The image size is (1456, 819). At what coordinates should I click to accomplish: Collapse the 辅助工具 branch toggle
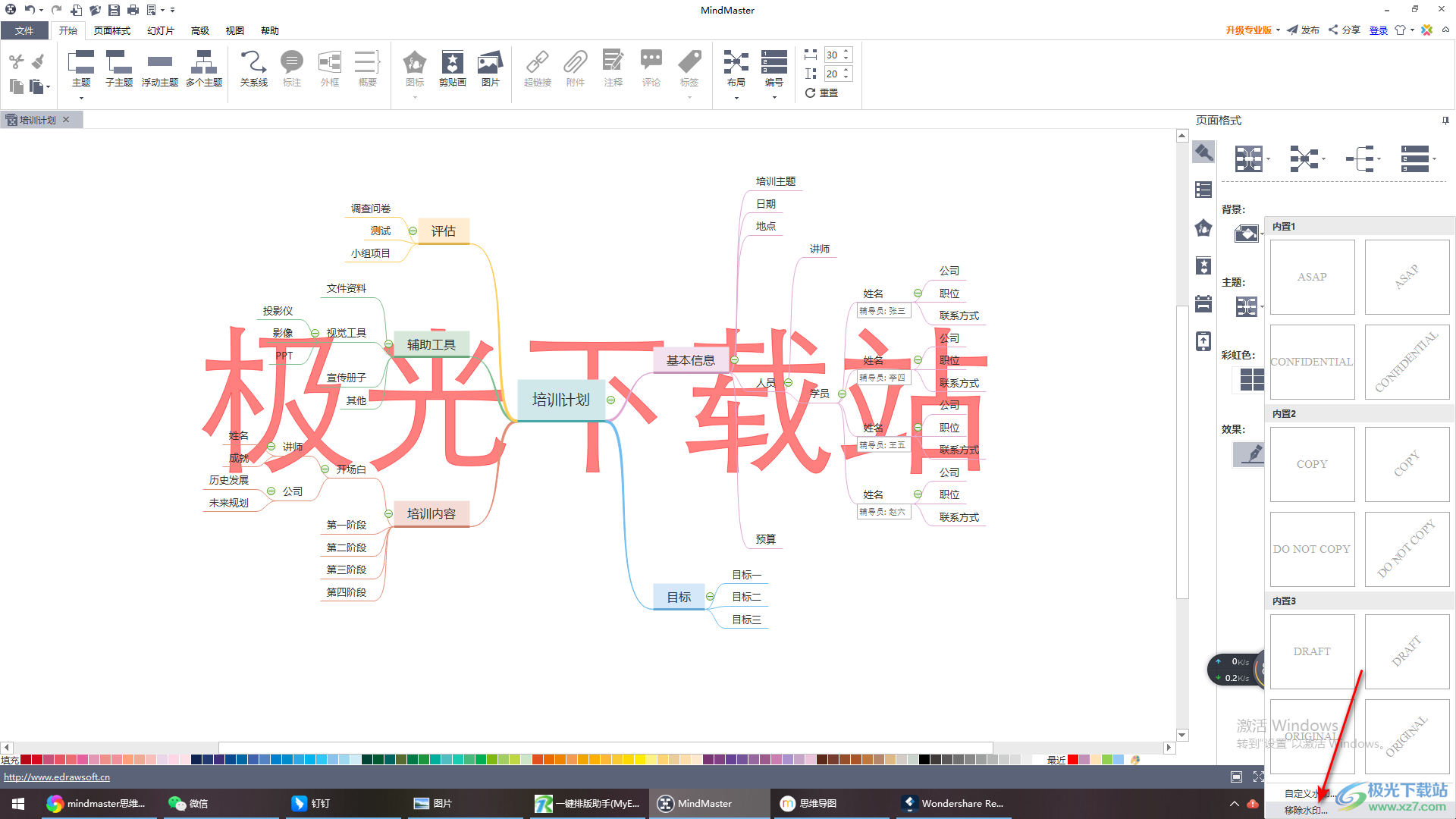click(388, 344)
